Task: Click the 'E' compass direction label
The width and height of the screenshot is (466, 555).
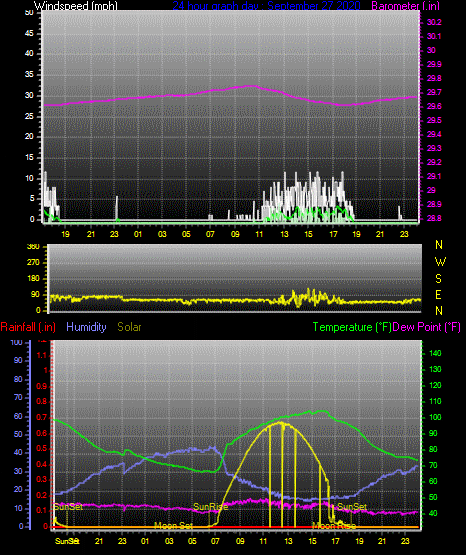Action: (x=438, y=295)
